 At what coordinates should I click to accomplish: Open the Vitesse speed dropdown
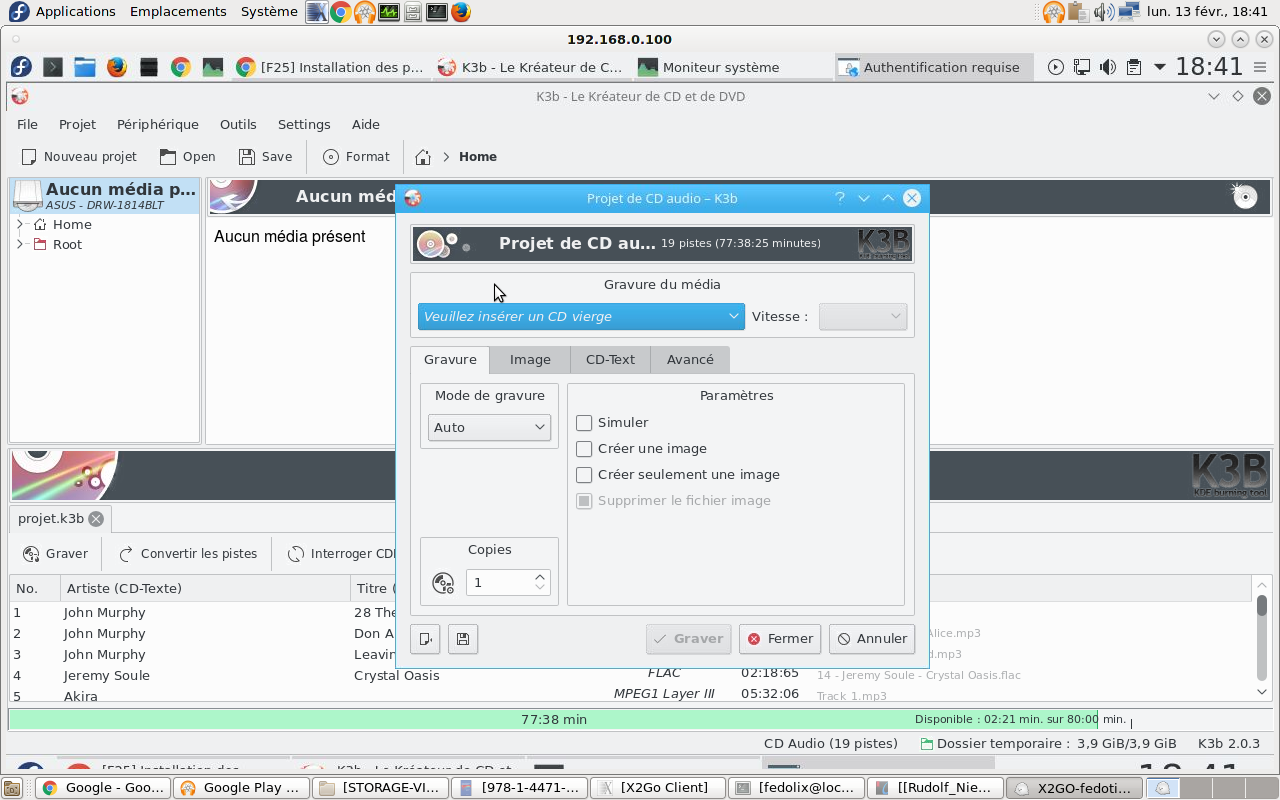[862, 316]
